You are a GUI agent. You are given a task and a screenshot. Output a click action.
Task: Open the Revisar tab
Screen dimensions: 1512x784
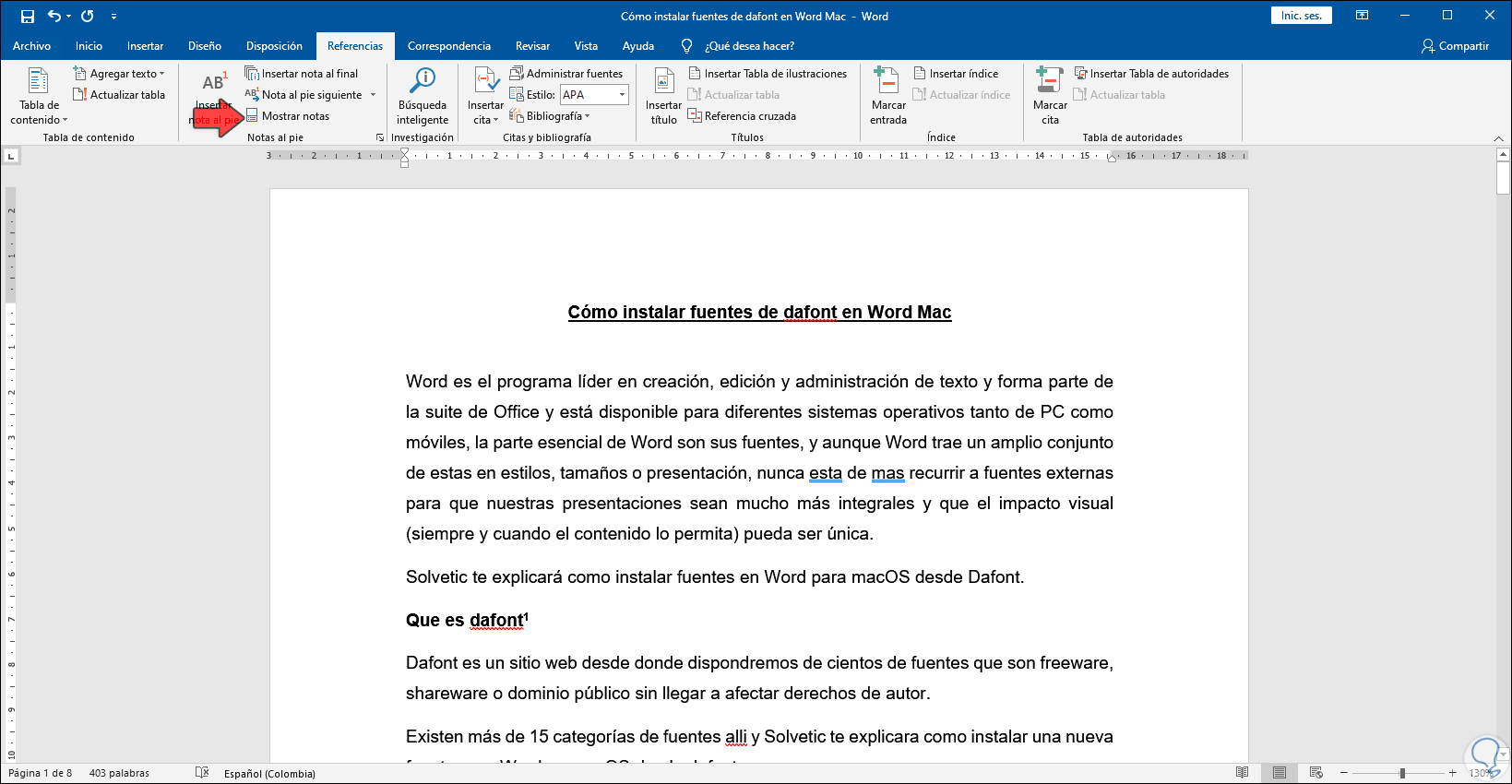coord(532,46)
